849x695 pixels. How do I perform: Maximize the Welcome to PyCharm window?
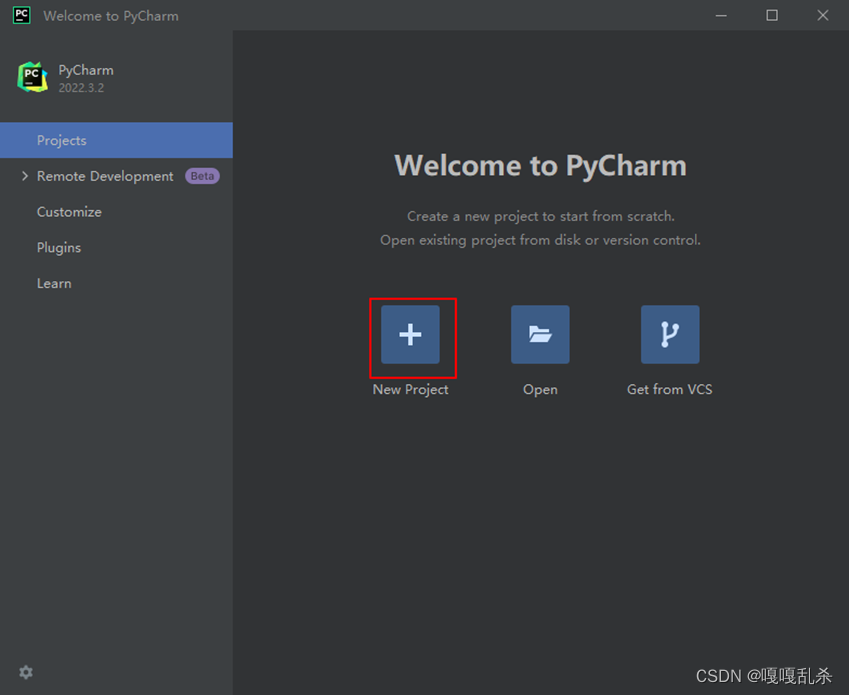(772, 15)
